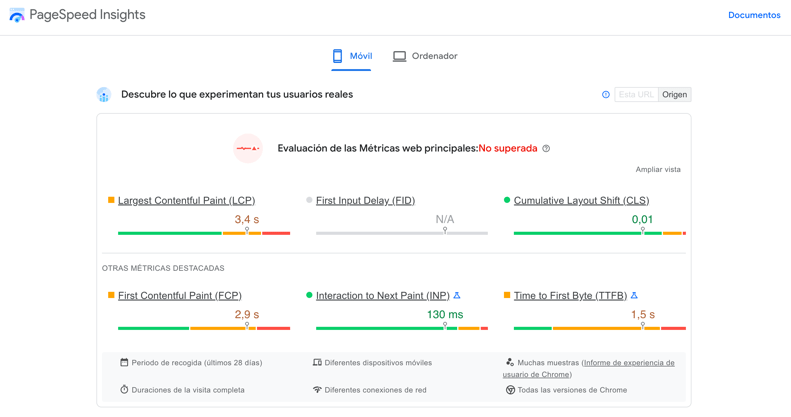Open Largest Contentful Paint (LCP) link
The height and width of the screenshot is (417, 791).
tap(187, 200)
